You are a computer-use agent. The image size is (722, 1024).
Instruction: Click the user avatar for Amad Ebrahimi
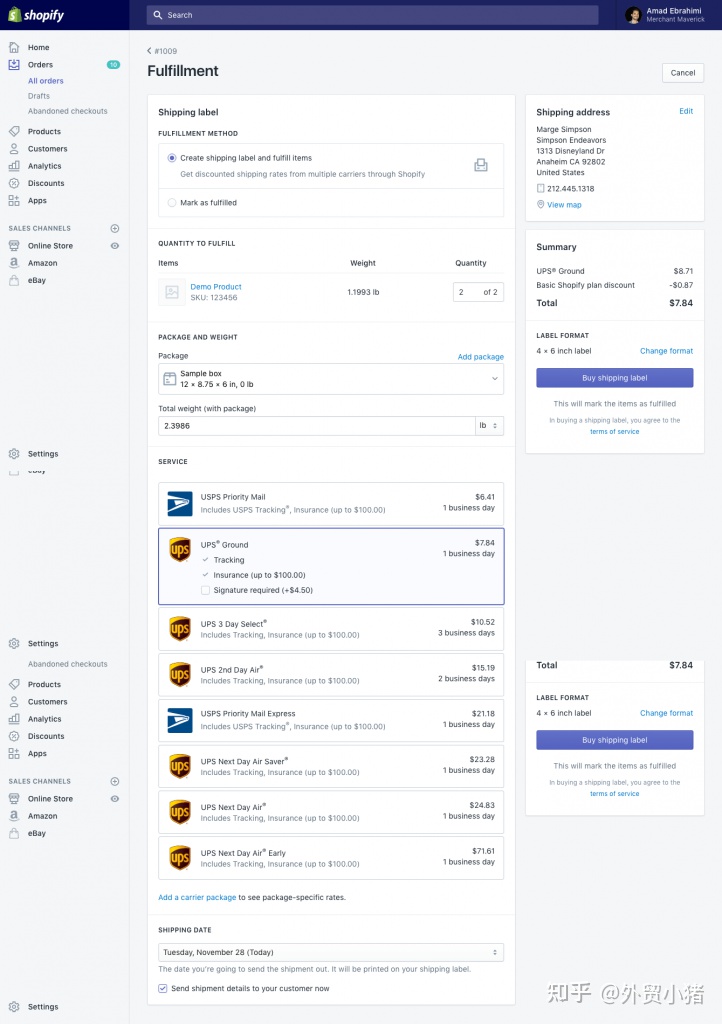(633, 15)
